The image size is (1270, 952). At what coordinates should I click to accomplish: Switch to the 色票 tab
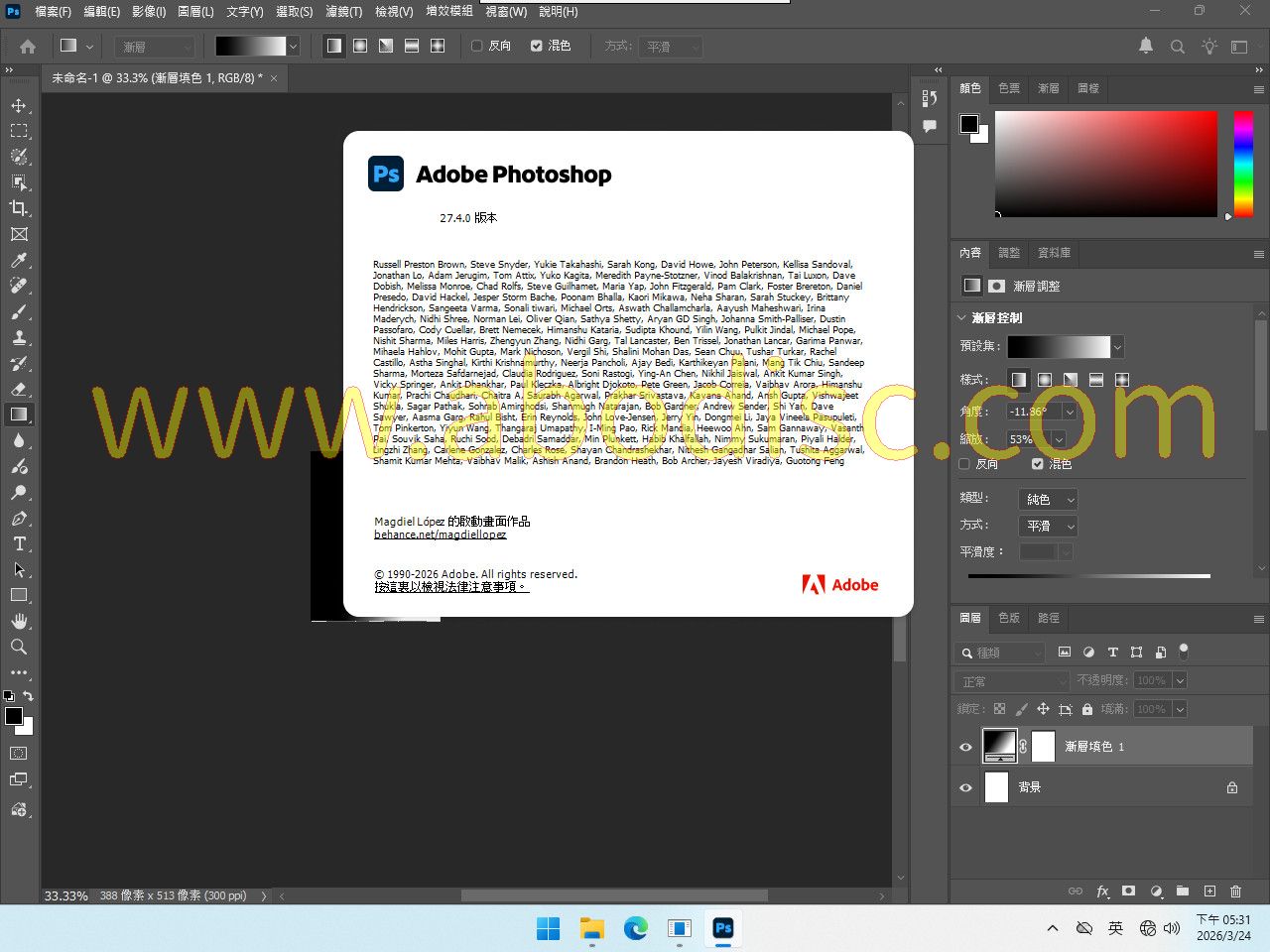click(x=1009, y=88)
